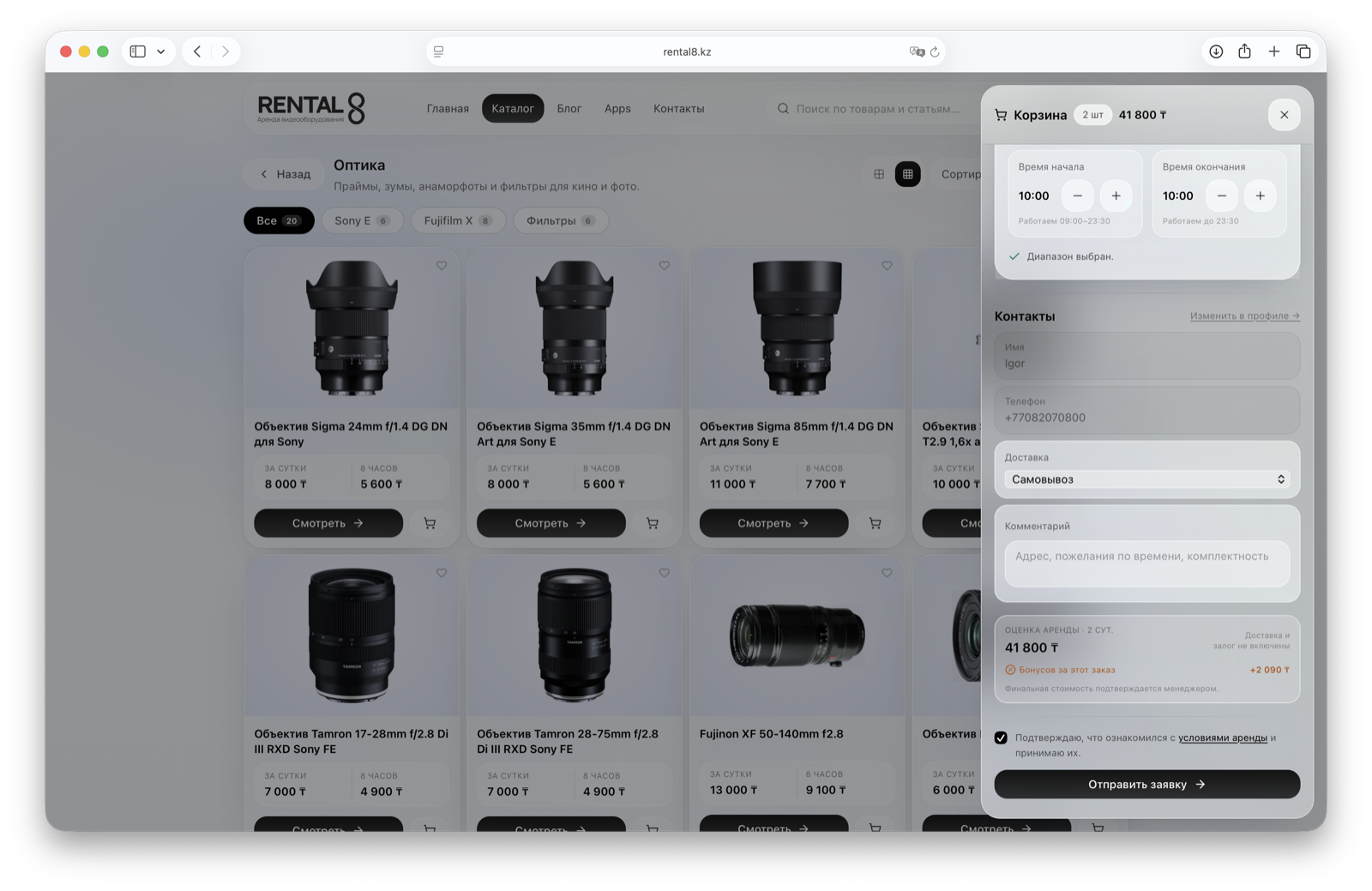The width and height of the screenshot is (1372, 891).
Task: Add Sigma 85mm lens to cart
Action: point(875,523)
